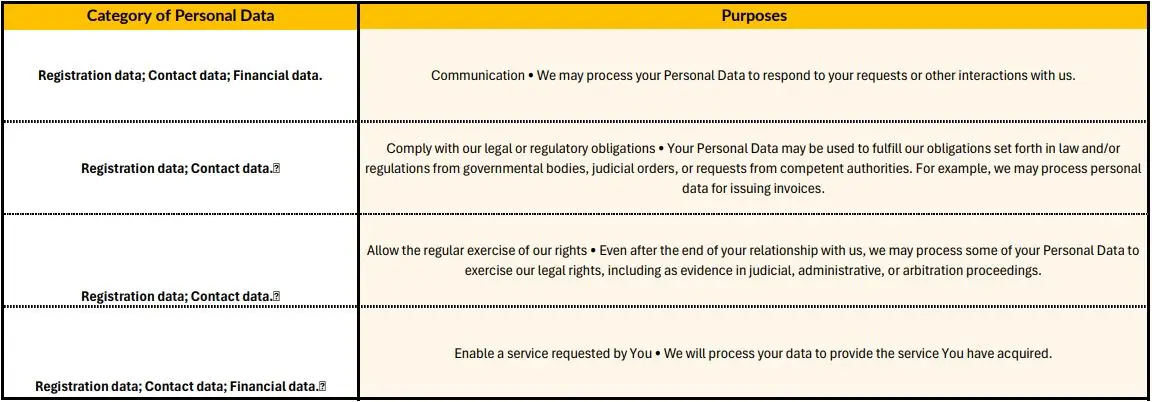Click the glyph box after Financial data in the last row
The width and height of the screenshot is (1152, 402).
pyautogui.click(x=322, y=386)
